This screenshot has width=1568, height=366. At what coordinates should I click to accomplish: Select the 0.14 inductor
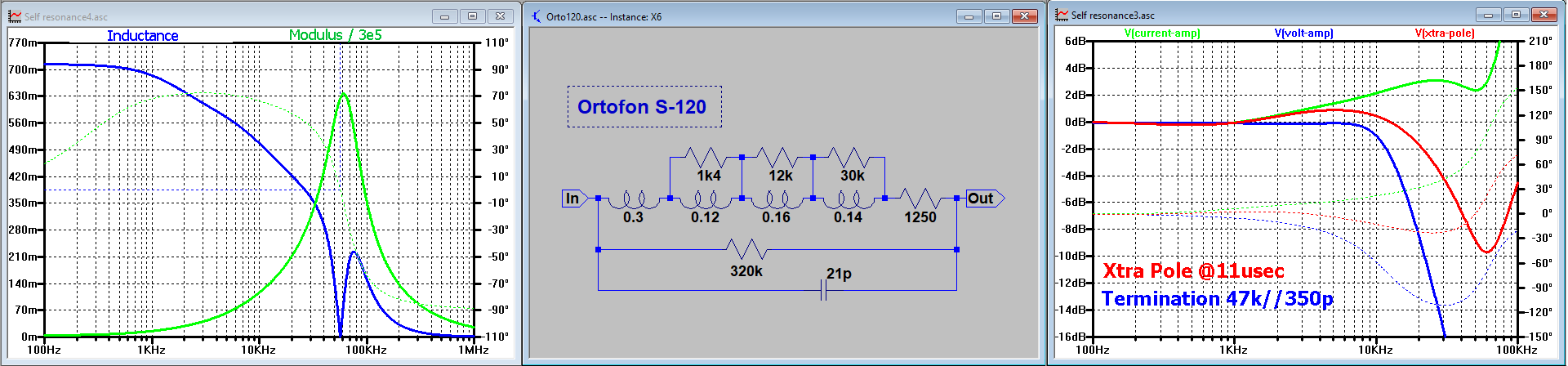pyautogui.click(x=849, y=199)
